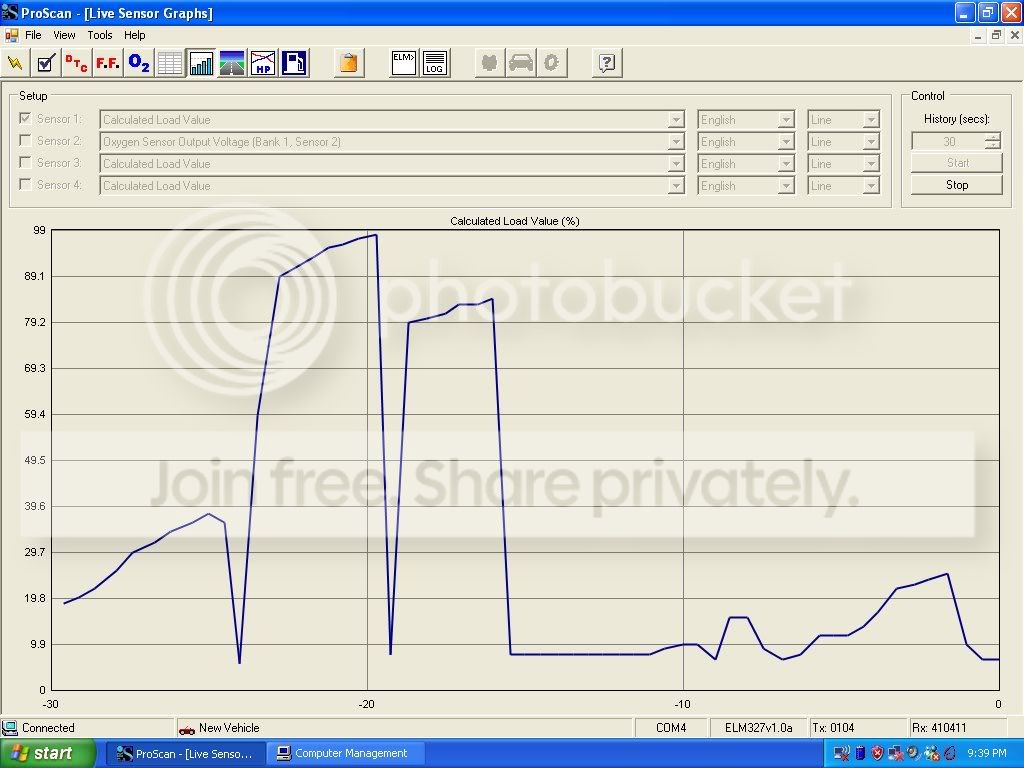Click the HP horsepower graph icon
The width and height of the screenshot is (1024, 768).
pyautogui.click(x=263, y=64)
